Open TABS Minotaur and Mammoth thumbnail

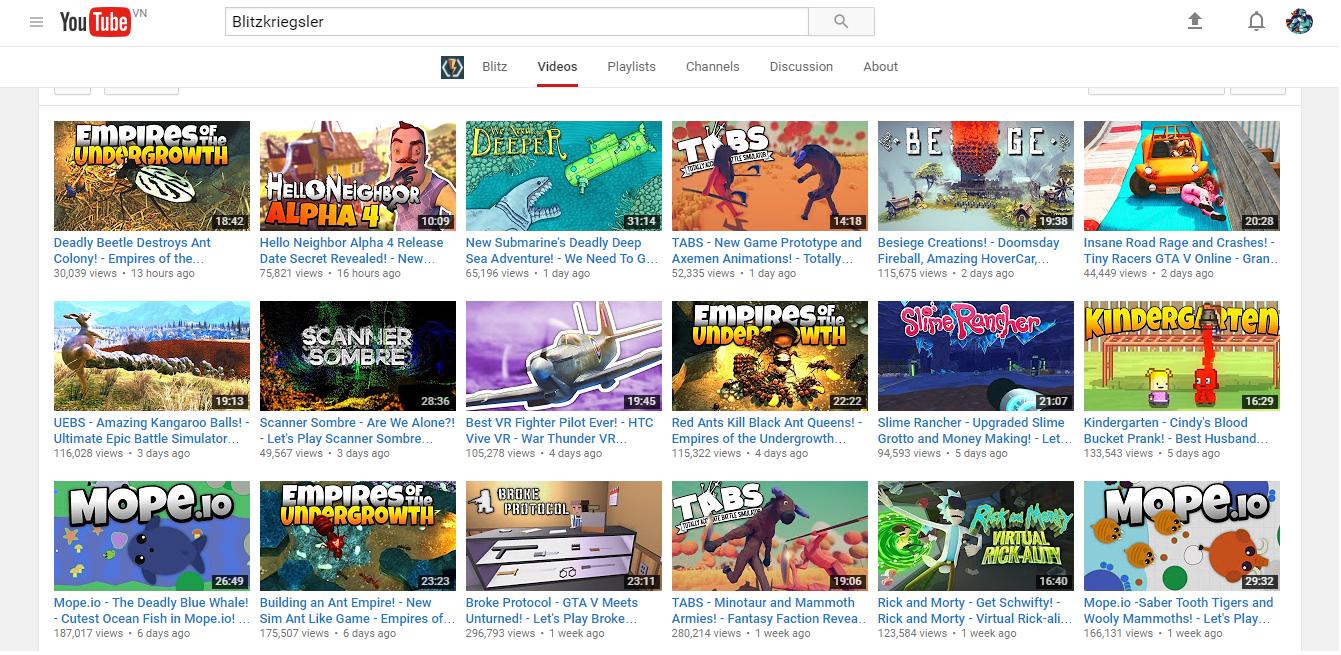(x=770, y=536)
